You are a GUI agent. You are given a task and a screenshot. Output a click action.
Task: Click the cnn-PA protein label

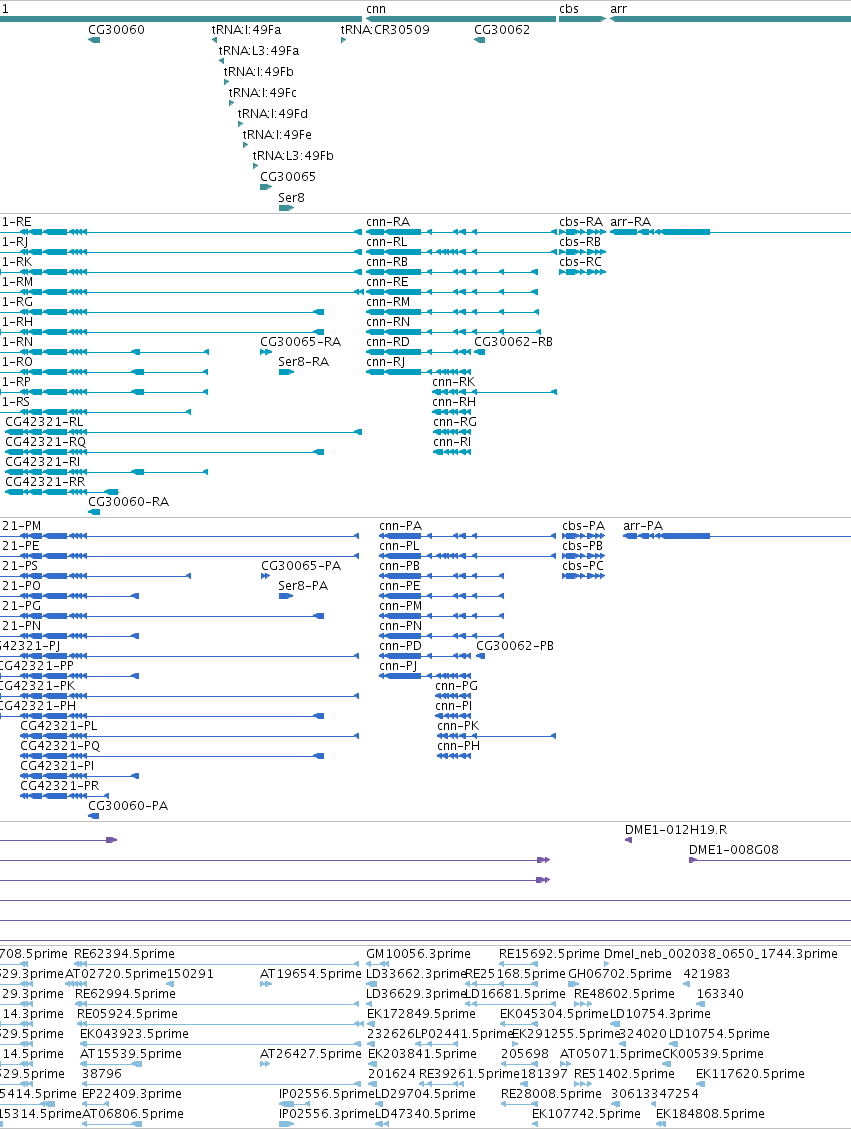click(x=401, y=526)
